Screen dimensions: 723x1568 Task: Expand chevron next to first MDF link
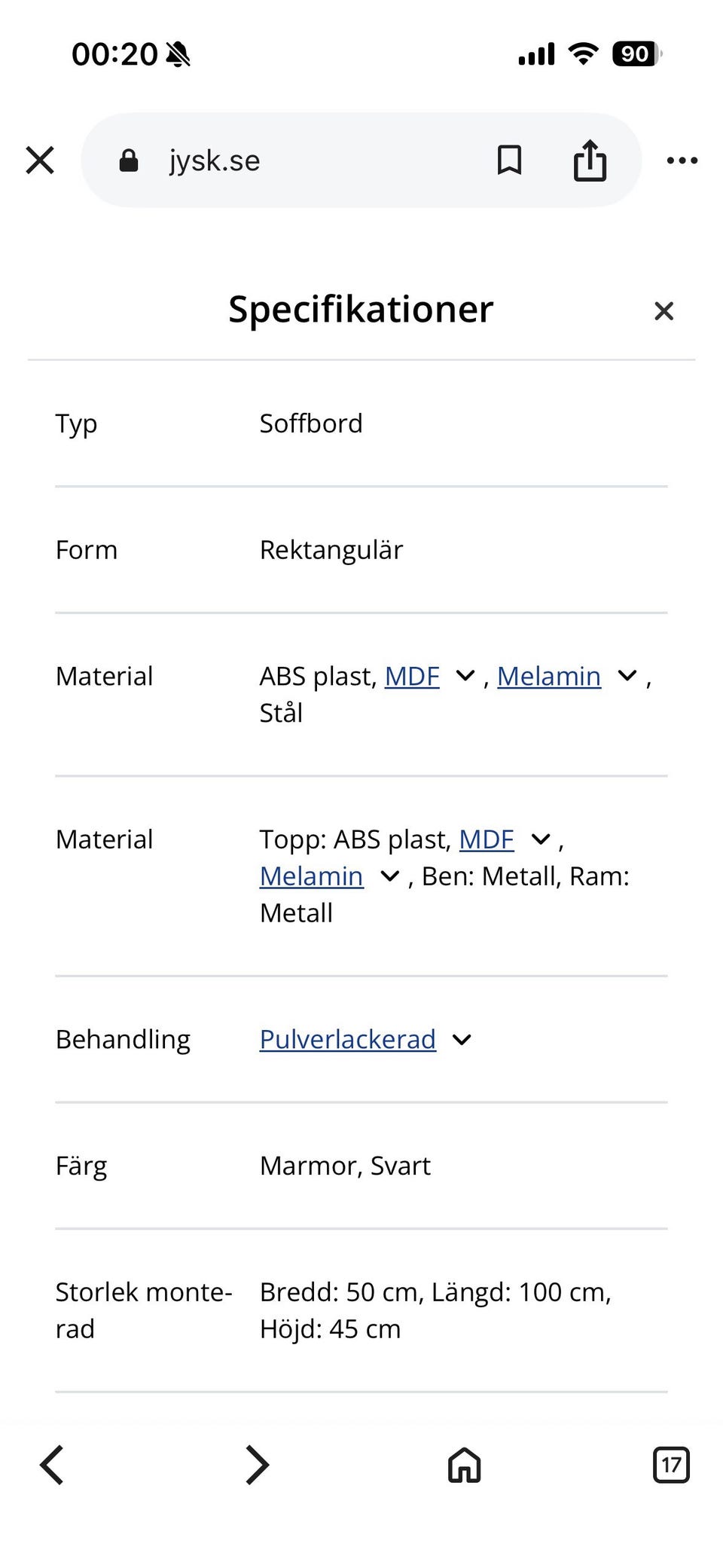[466, 676]
